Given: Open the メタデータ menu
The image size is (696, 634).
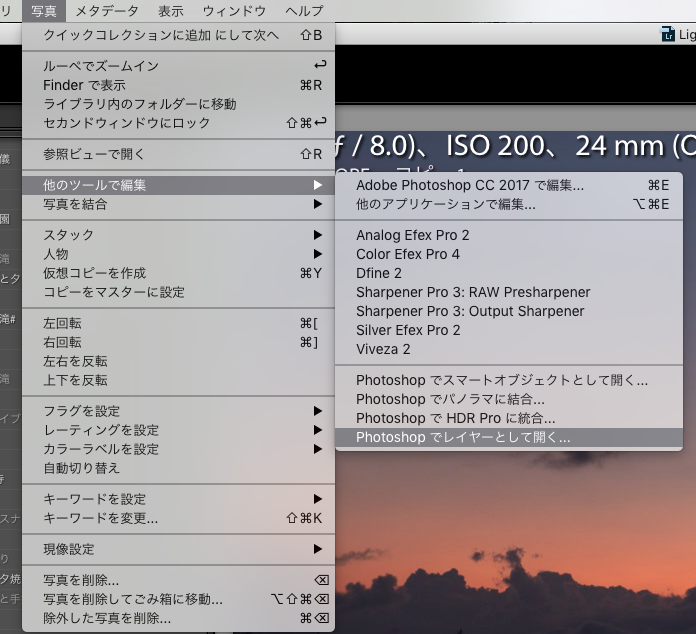Looking at the screenshot, I should tap(107, 11).
